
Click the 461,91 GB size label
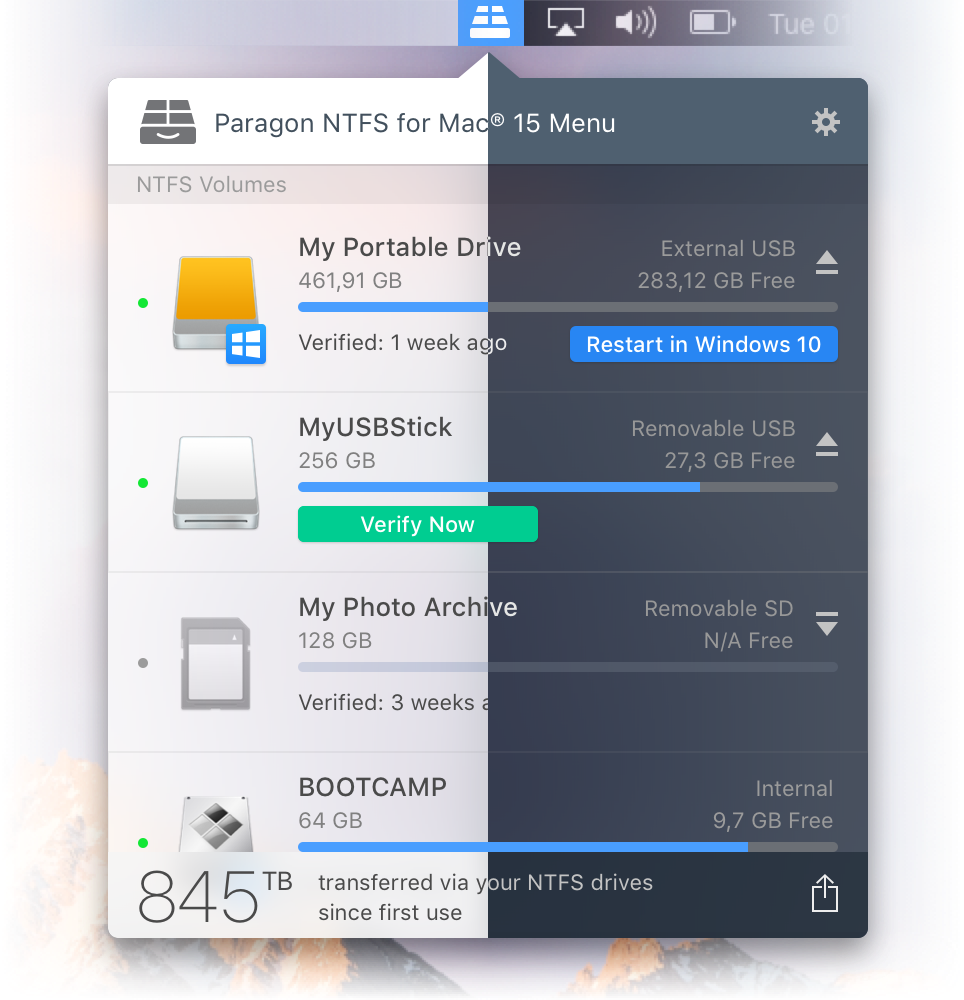[350, 281]
